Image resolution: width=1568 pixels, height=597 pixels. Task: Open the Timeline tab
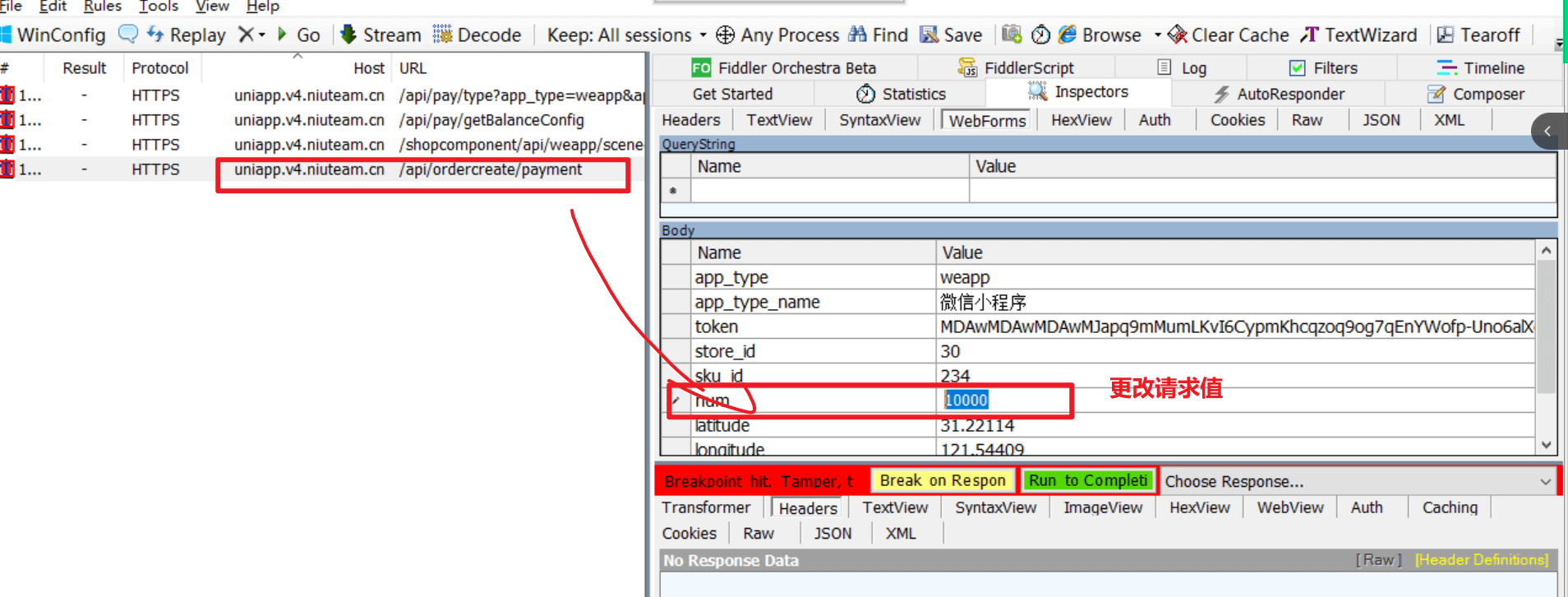click(x=1480, y=67)
